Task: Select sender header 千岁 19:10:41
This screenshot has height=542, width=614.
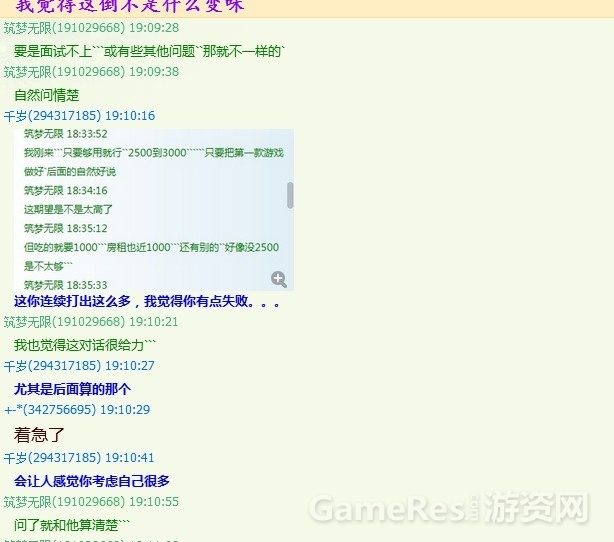Action: coord(79,457)
